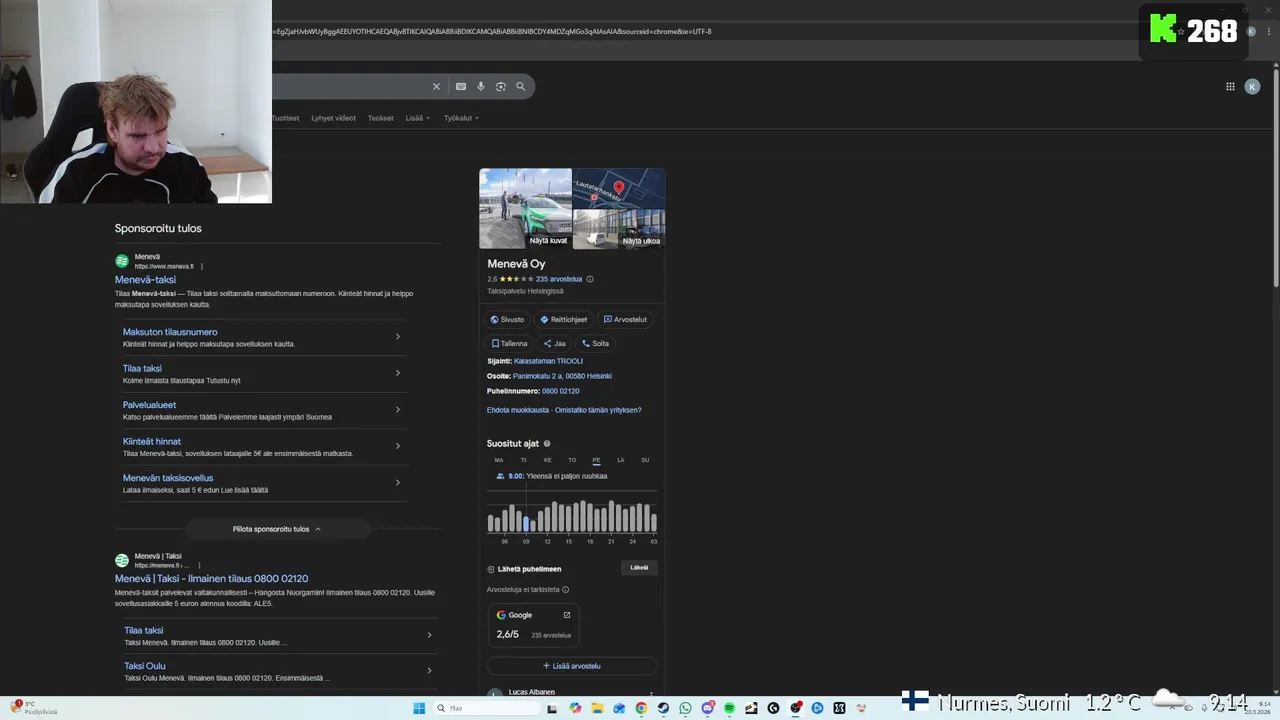
Task: Click Näytä kuvat photo thumbnail
Action: coord(525,208)
